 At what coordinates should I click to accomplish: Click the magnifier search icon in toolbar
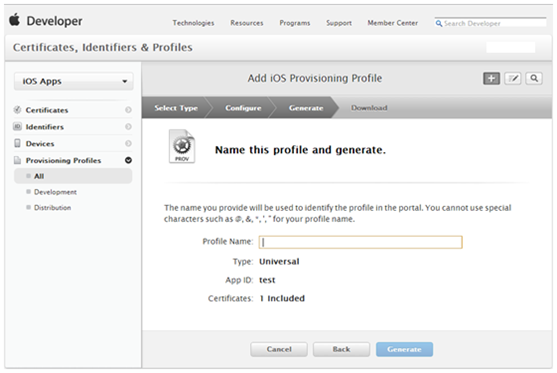534,79
